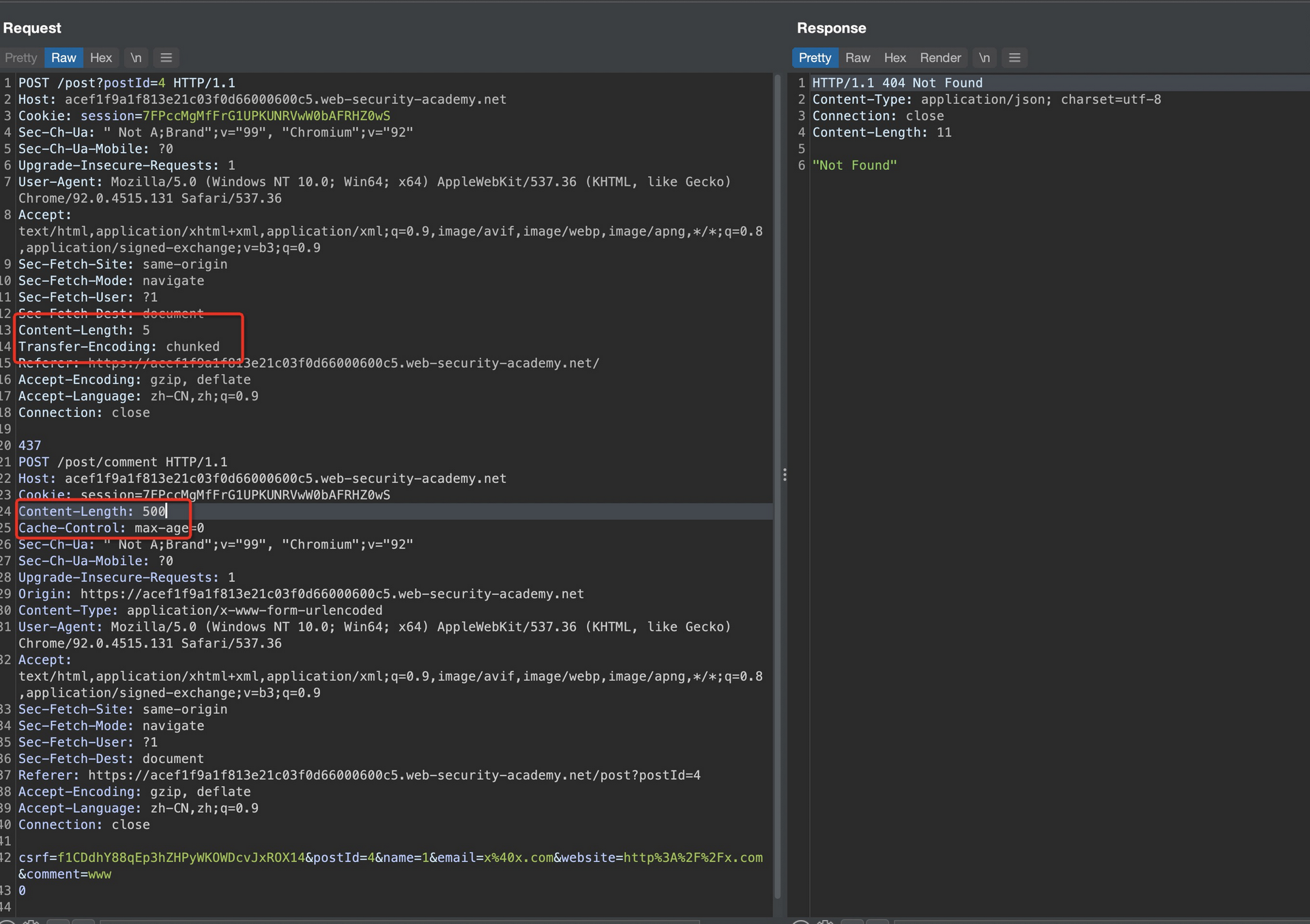This screenshot has width=1310, height=924.
Task: Open the Hex tab in Response panel
Action: click(x=894, y=58)
